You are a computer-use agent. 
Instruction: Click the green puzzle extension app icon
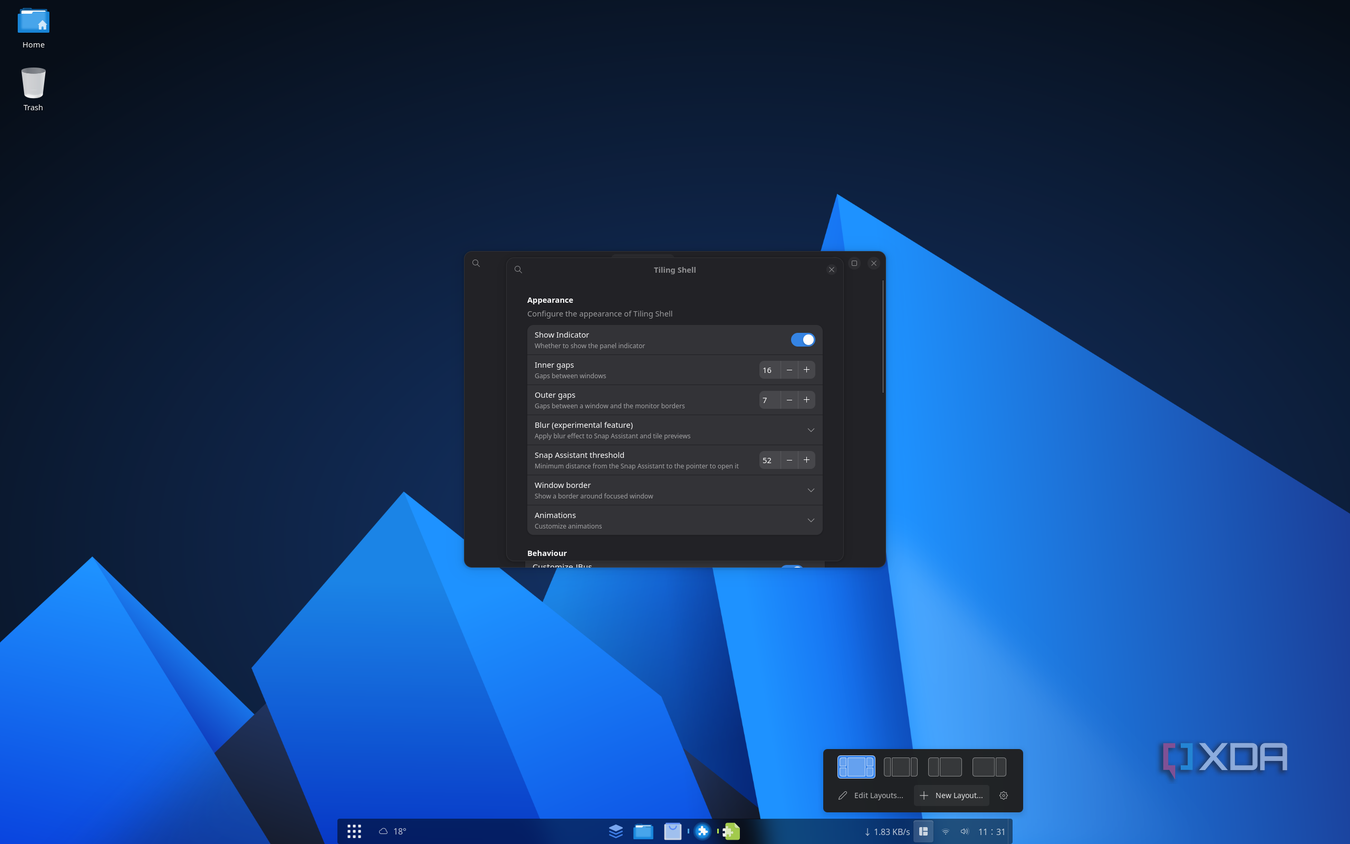click(x=731, y=831)
